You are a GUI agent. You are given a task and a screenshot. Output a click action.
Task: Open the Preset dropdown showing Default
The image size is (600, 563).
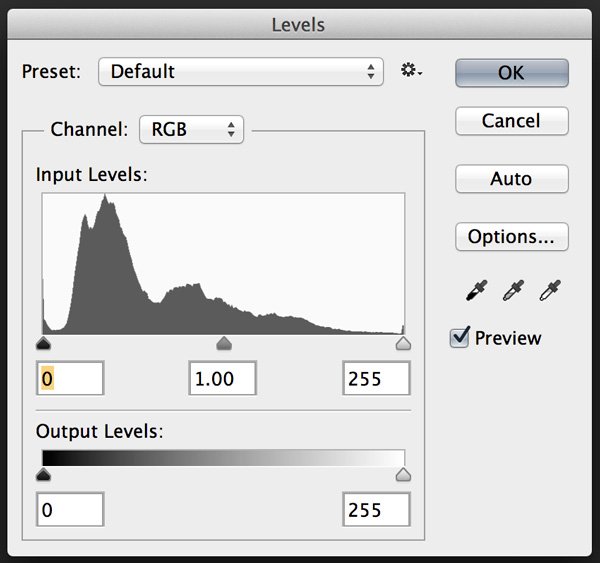(x=241, y=72)
